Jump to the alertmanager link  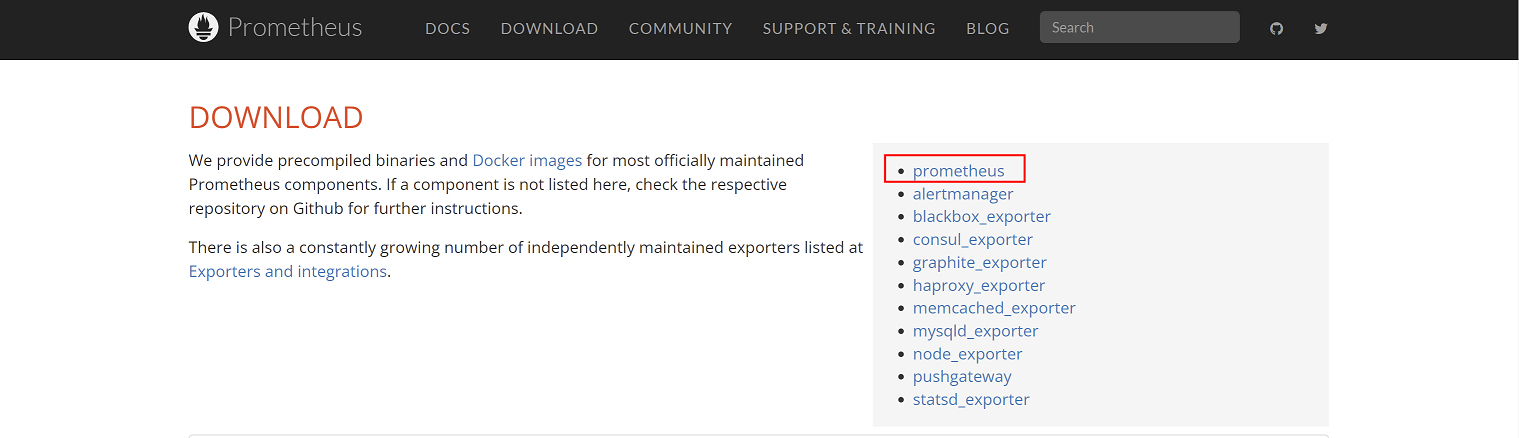(962, 194)
